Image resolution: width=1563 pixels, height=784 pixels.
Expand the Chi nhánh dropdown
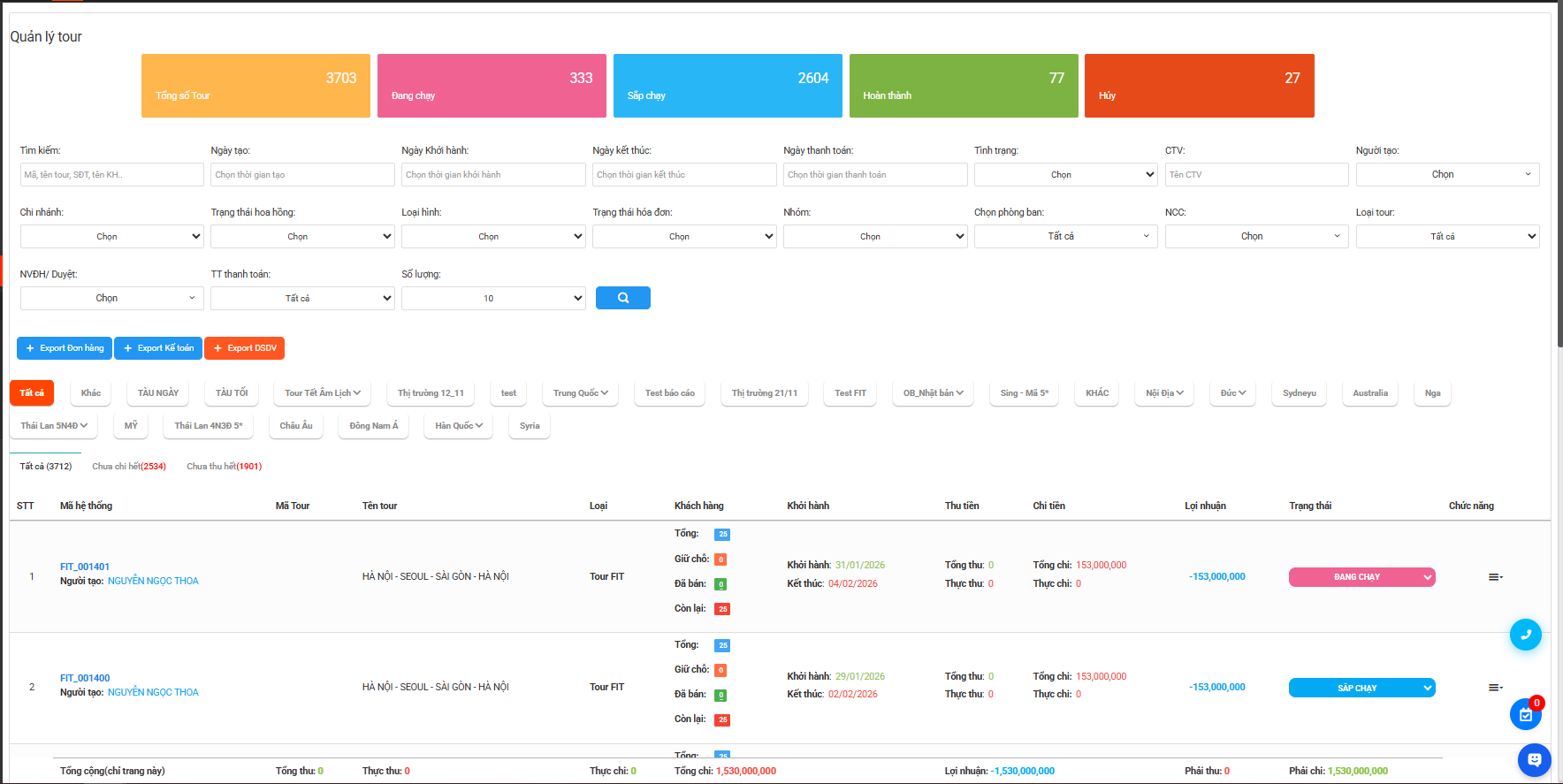click(x=111, y=237)
